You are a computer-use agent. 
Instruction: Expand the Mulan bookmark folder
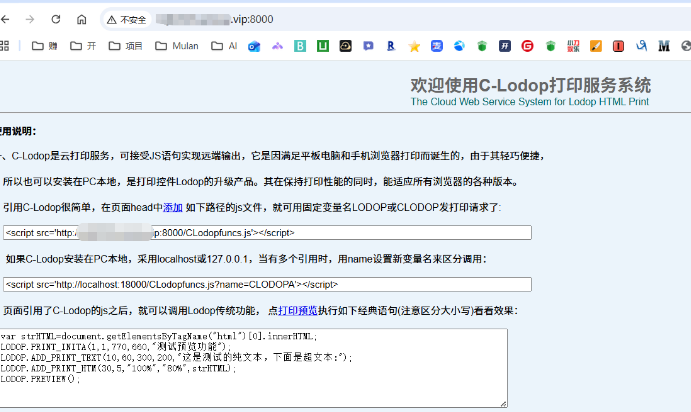(x=174, y=46)
